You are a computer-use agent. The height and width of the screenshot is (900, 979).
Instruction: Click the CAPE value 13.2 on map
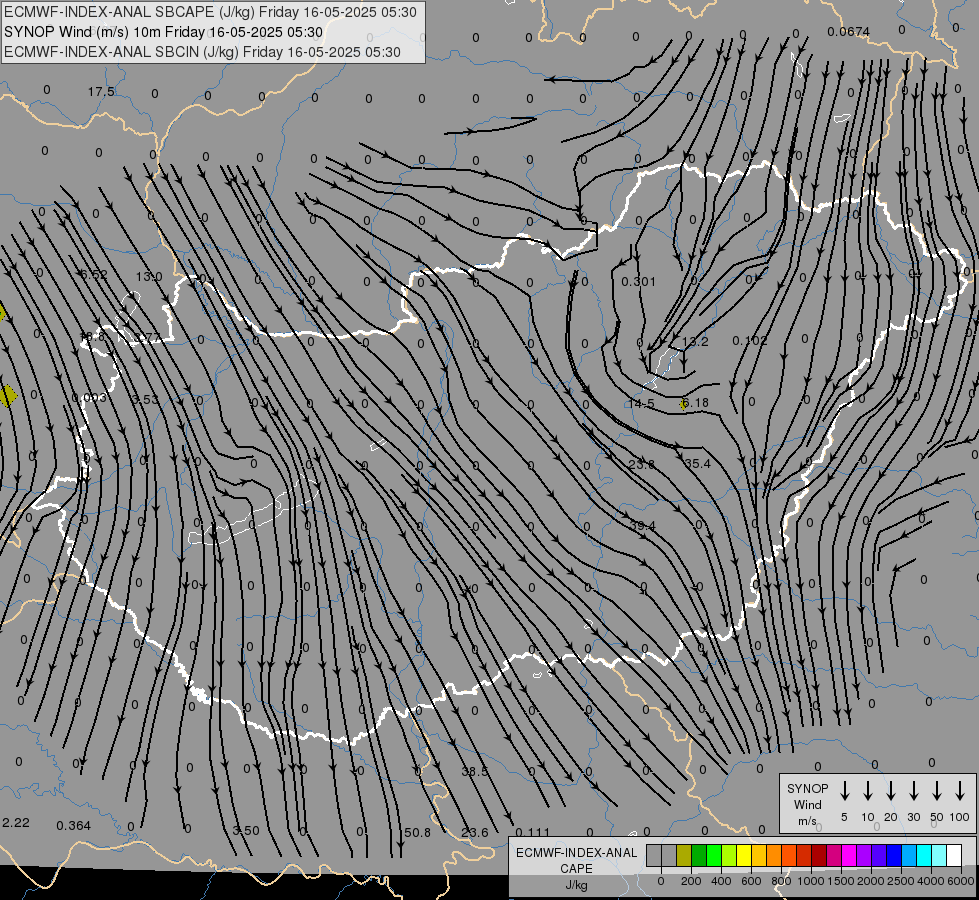[x=695, y=342]
